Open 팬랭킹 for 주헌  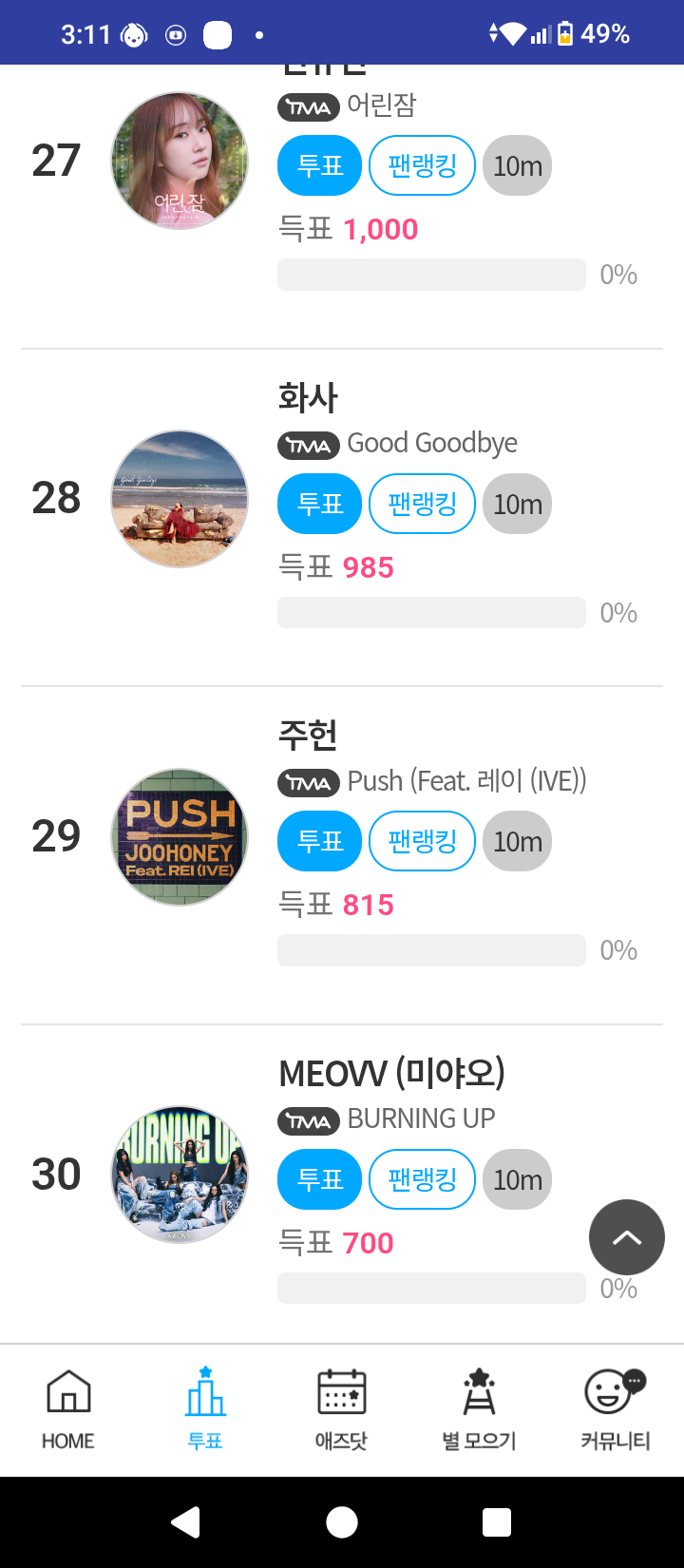click(x=422, y=841)
